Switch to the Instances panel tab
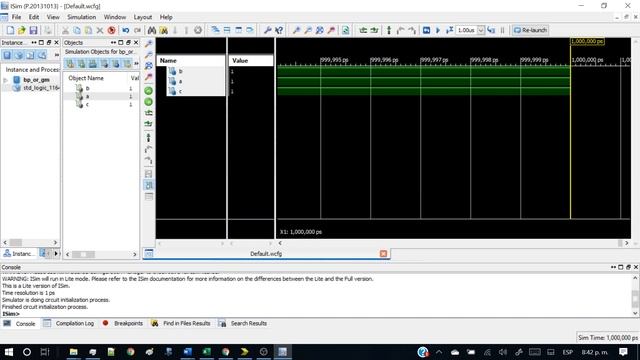The image size is (640, 360). pyautogui.click(x=19, y=253)
